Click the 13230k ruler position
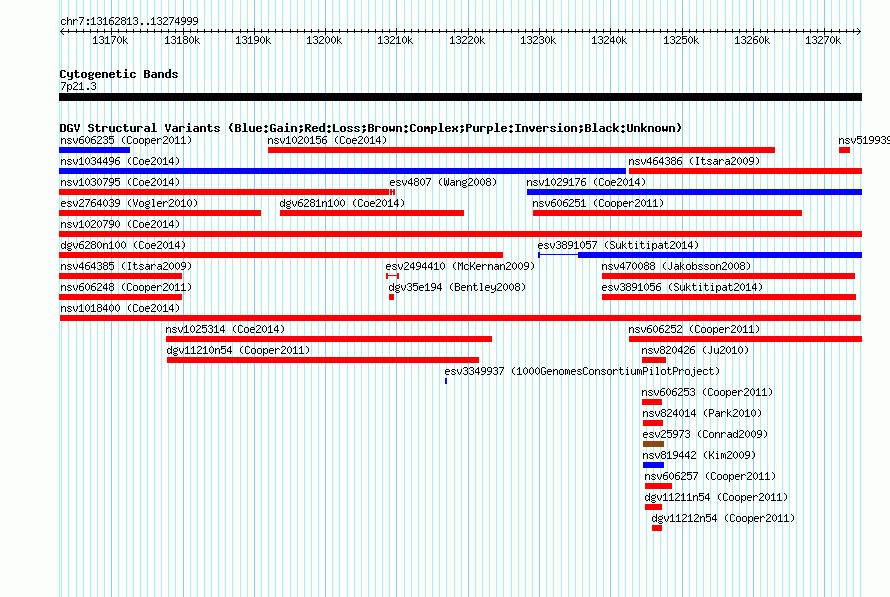Screen dimensions: 890x597 538,40
